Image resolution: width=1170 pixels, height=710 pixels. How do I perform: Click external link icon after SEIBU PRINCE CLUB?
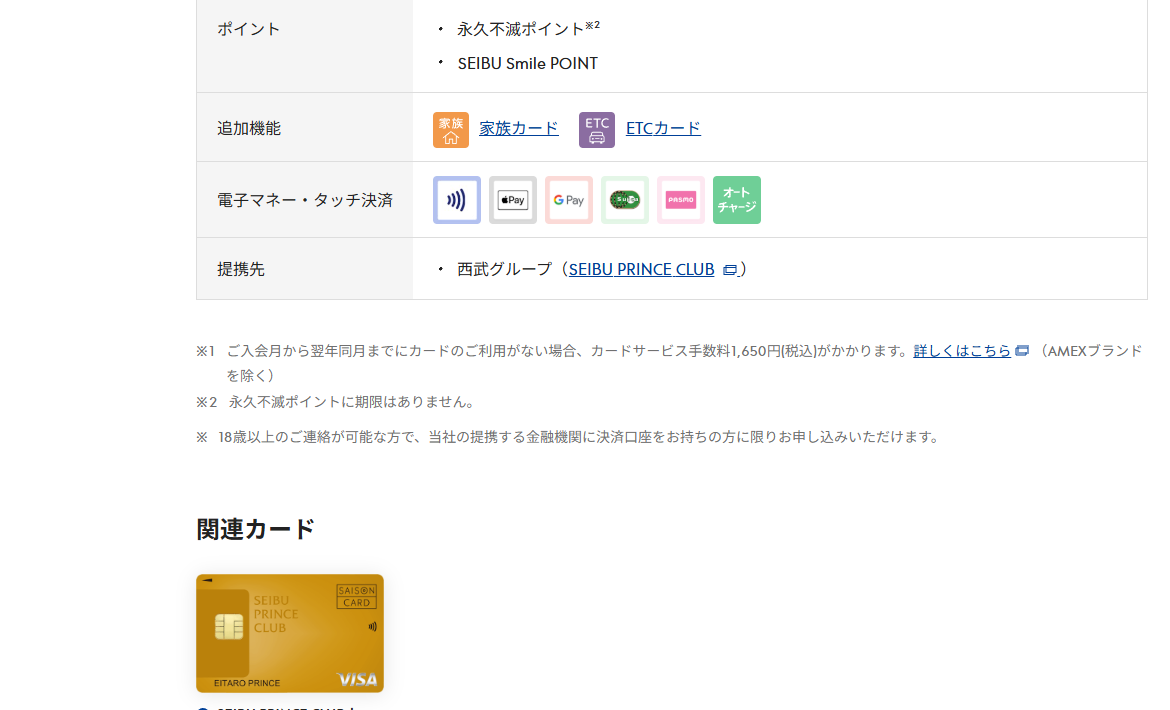click(x=730, y=270)
